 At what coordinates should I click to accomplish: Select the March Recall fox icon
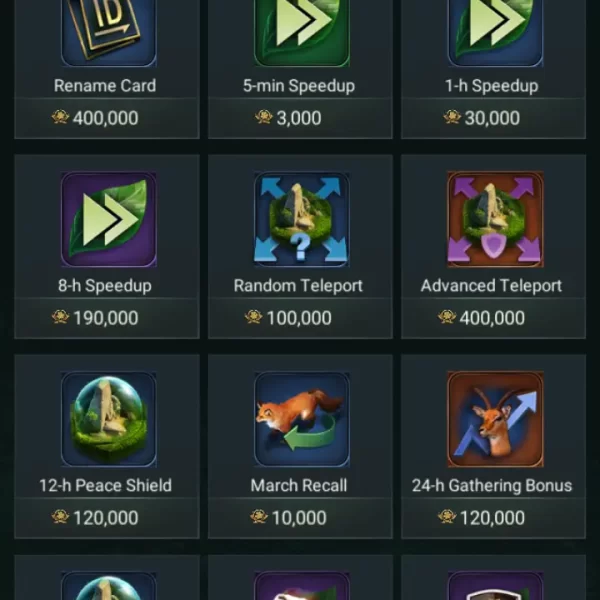pos(302,419)
